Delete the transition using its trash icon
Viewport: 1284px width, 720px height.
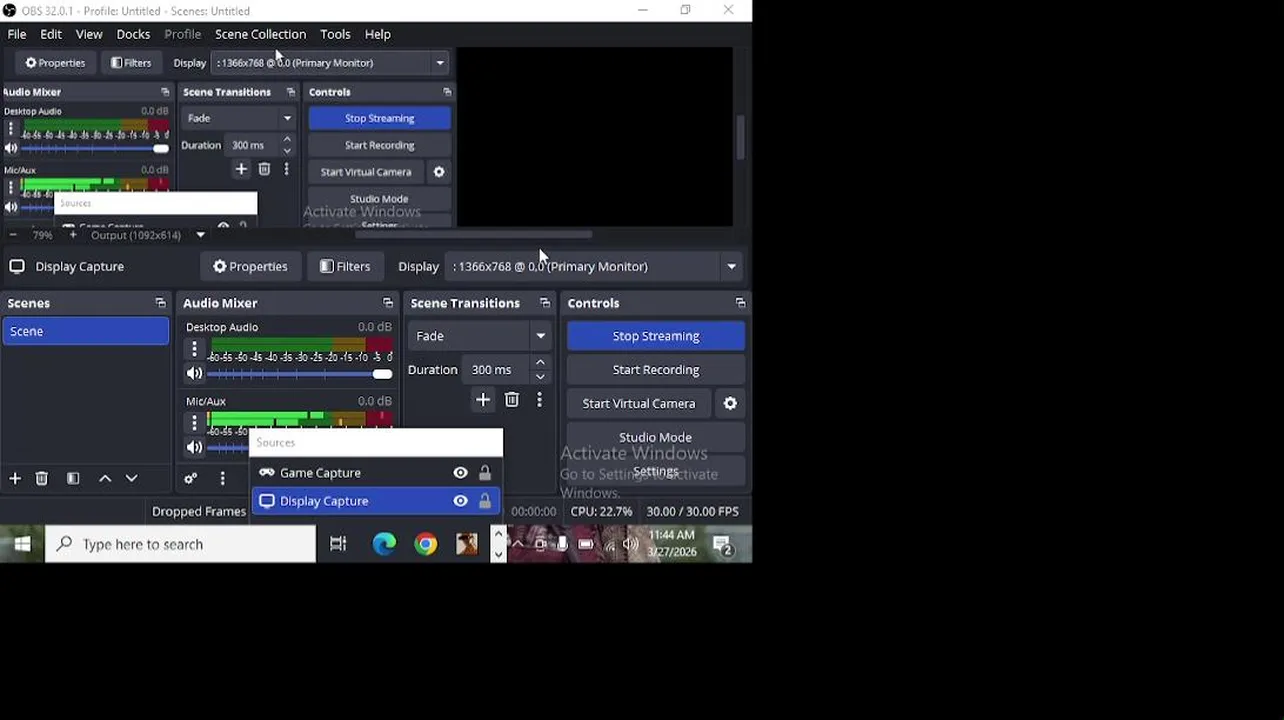[x=512, y=400]
